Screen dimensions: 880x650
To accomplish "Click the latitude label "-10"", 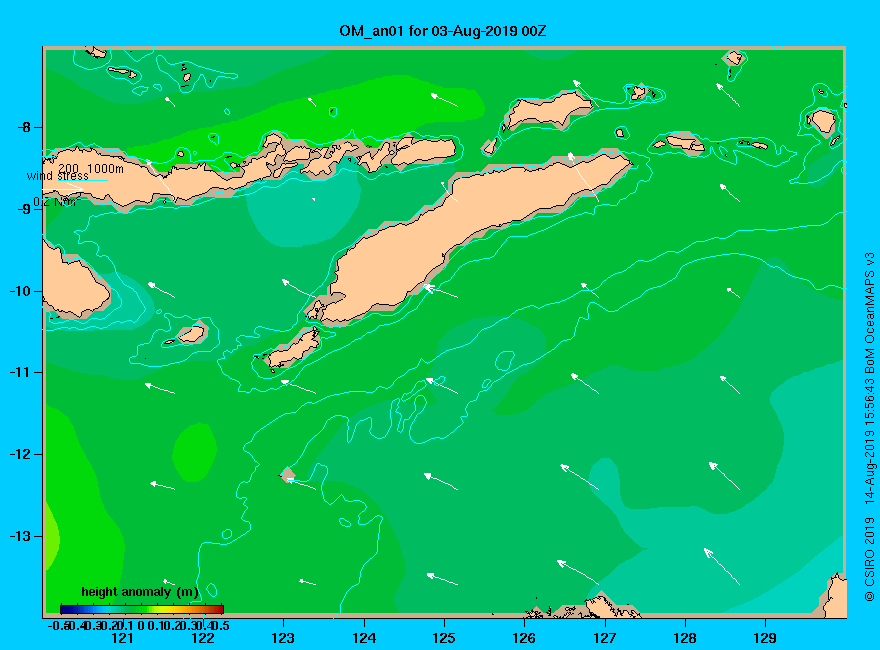I will coord(20,291).
